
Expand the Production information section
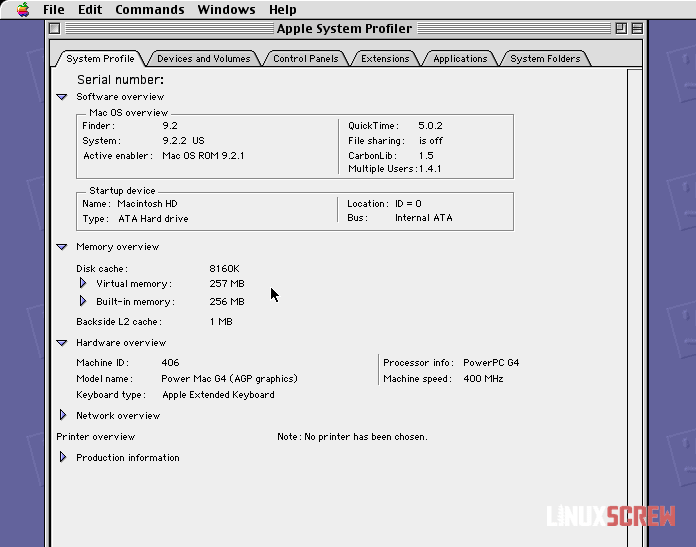[x=63, y=457]
